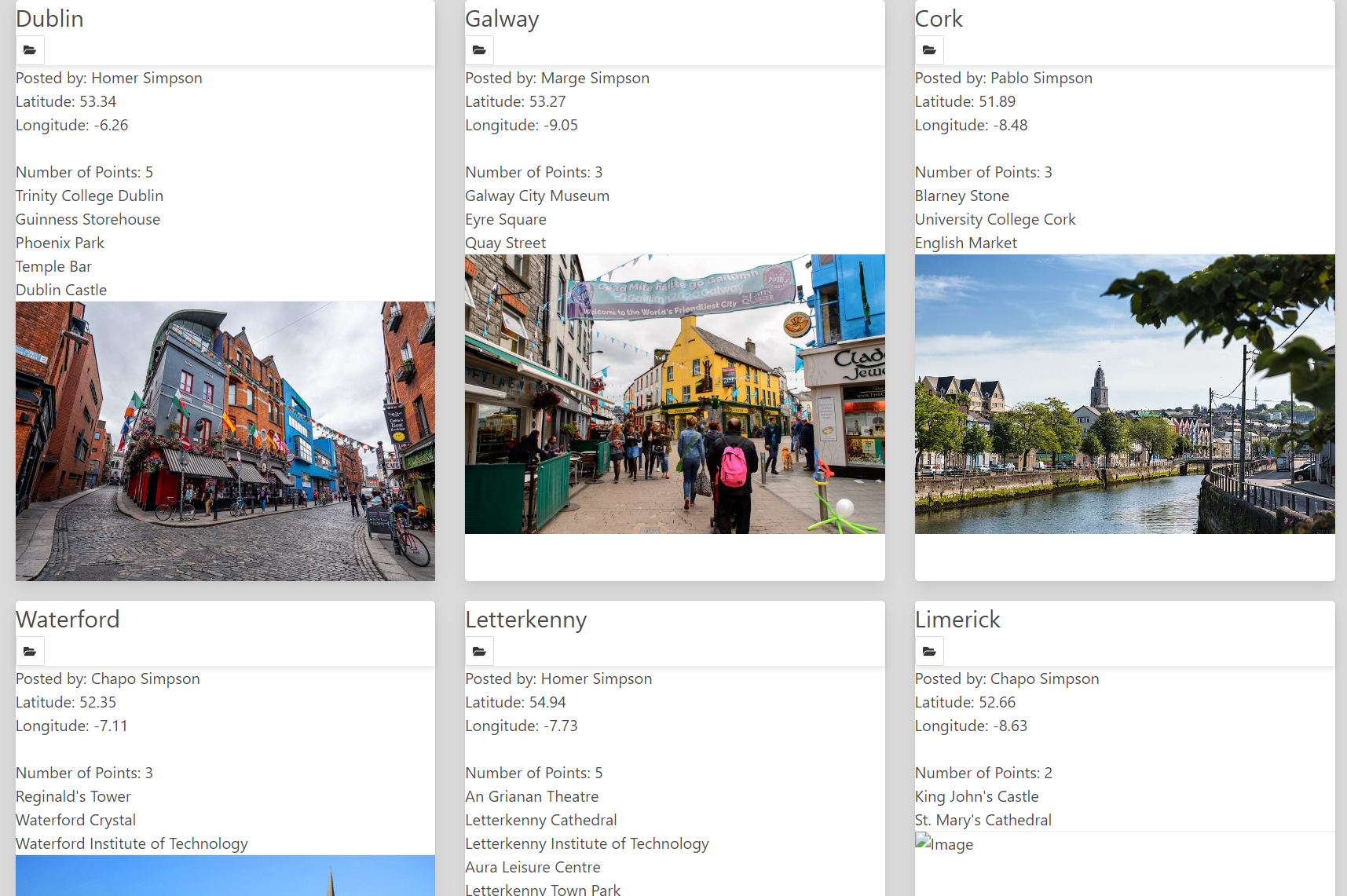Open the Cork card folder icon
The image size is (1347, 896).
929,50
